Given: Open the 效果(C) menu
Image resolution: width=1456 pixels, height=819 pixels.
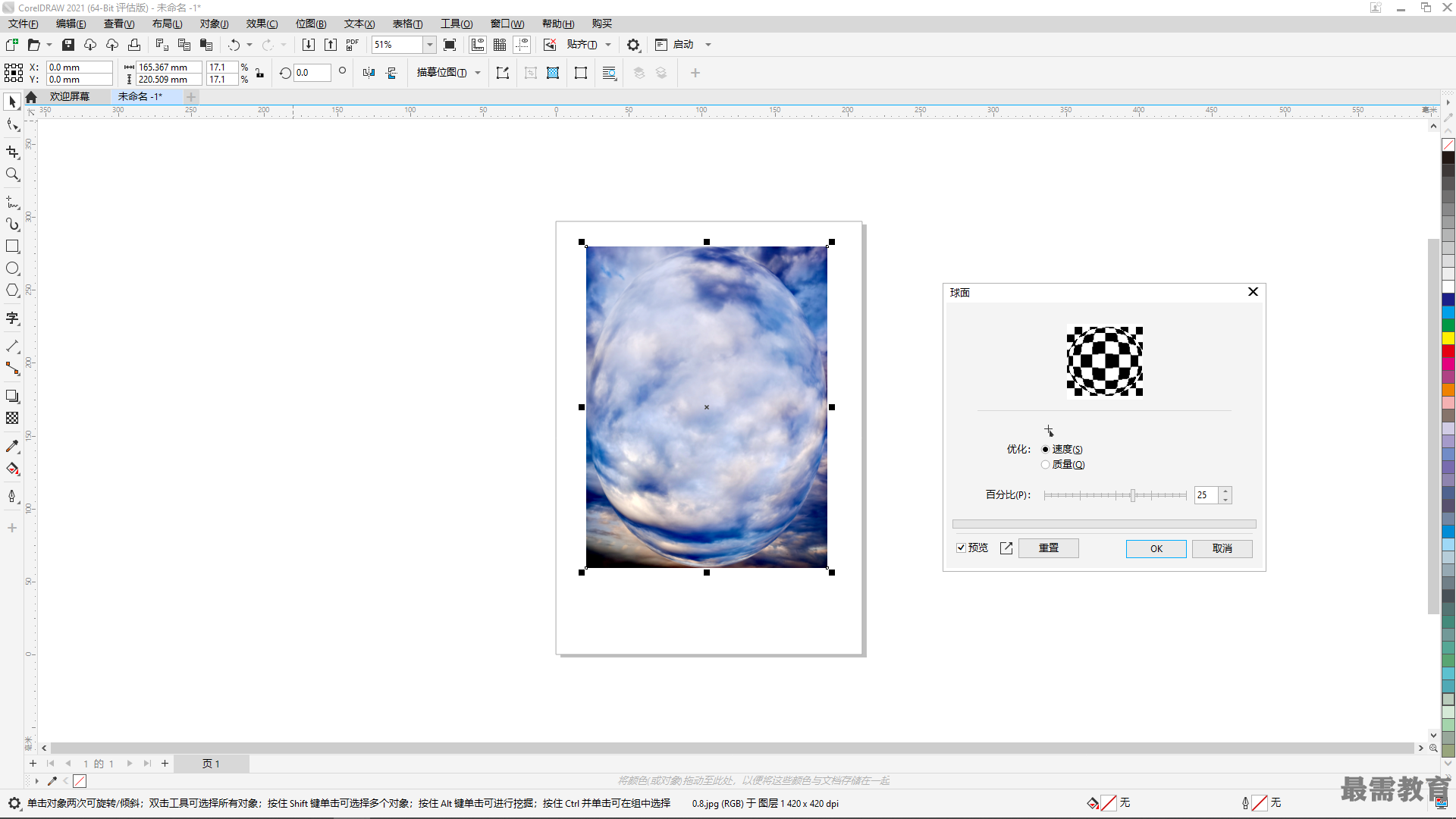Looking at the screenshot, I should click(262, 24).
